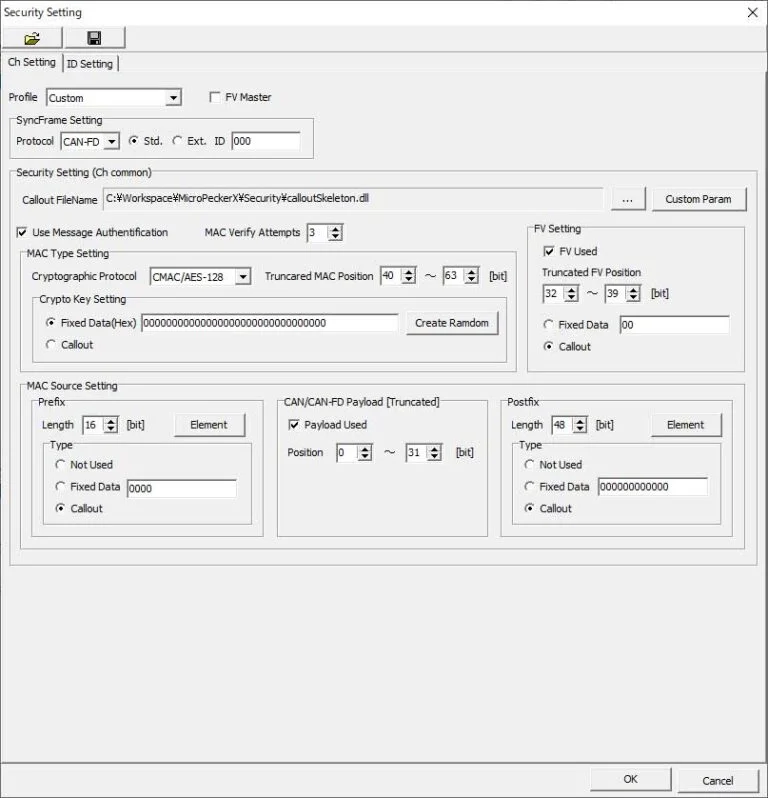This screenshot has width=768, height=798.
Task: Adjust the Prefix Length spinner
Action: click(x=110, y=425)
